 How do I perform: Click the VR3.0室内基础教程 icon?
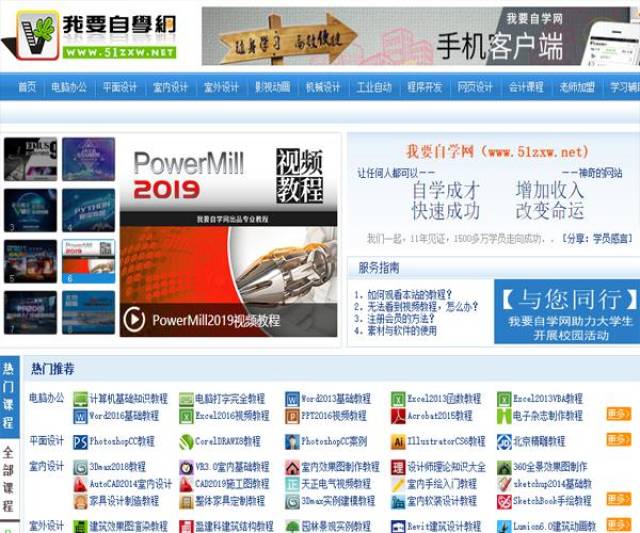pyautogui.click(x=186, y=467)
